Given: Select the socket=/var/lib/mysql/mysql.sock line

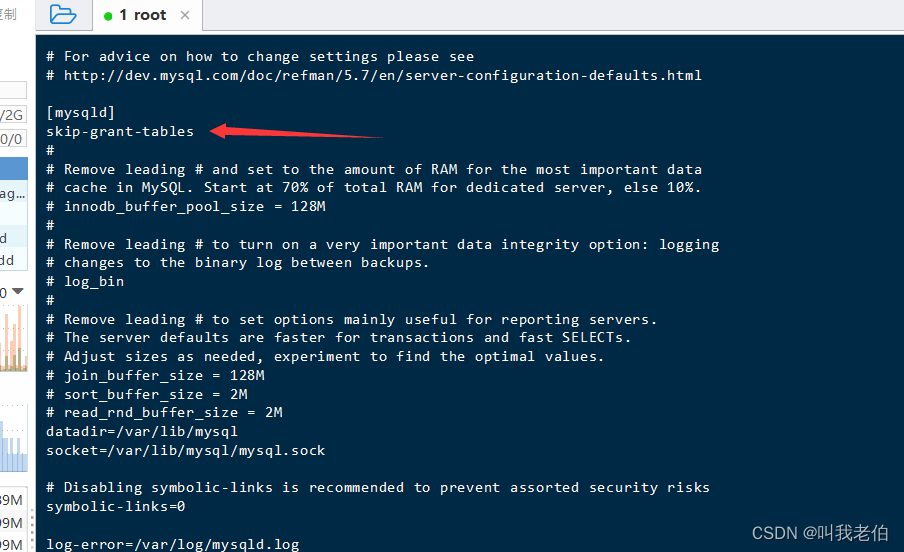Looking at the screenshot, I should [x=185, y=450].
